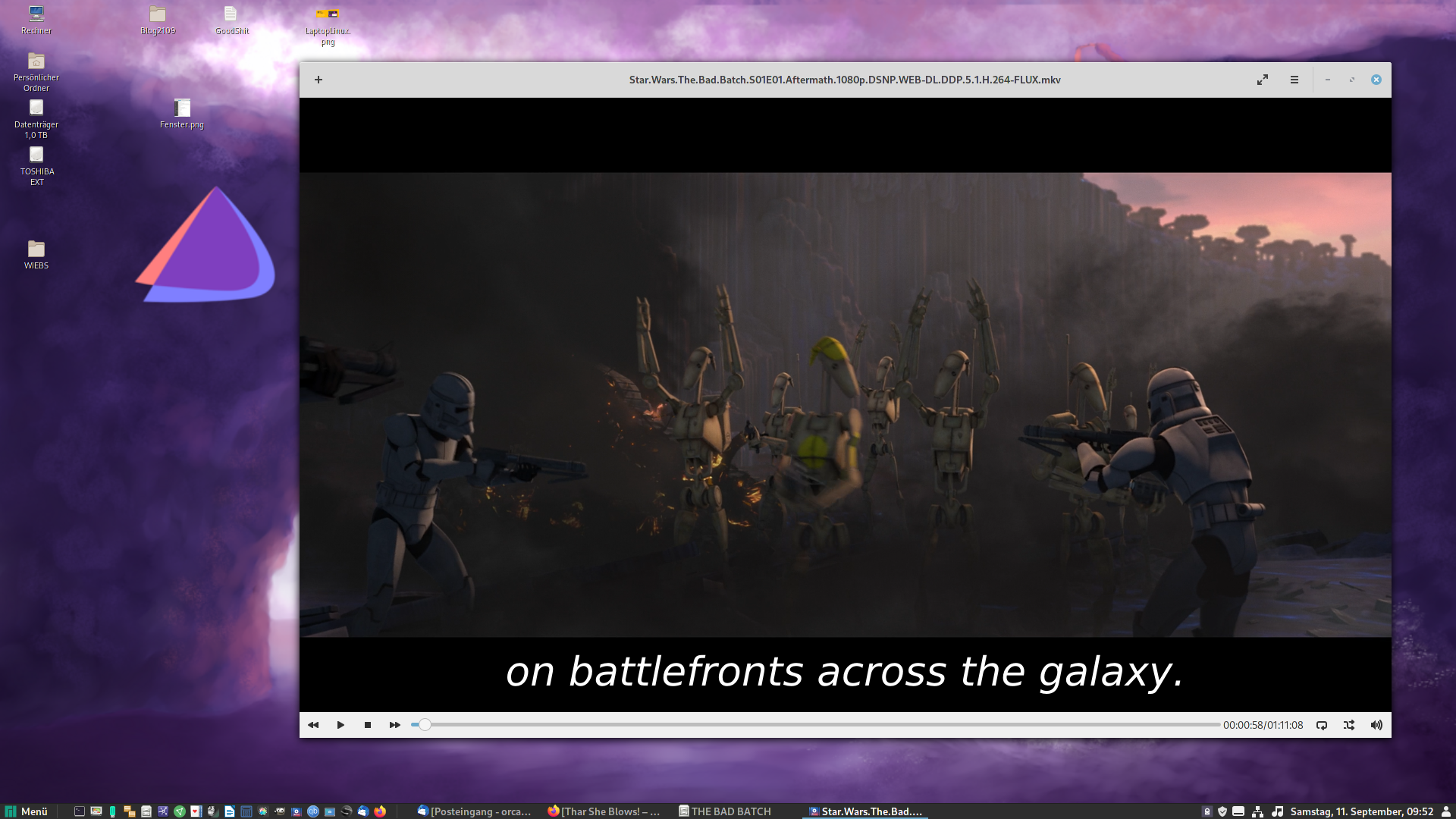Rewind the video with the seek-backward button
1456x819 pixels.
click(x=313, y=725)
